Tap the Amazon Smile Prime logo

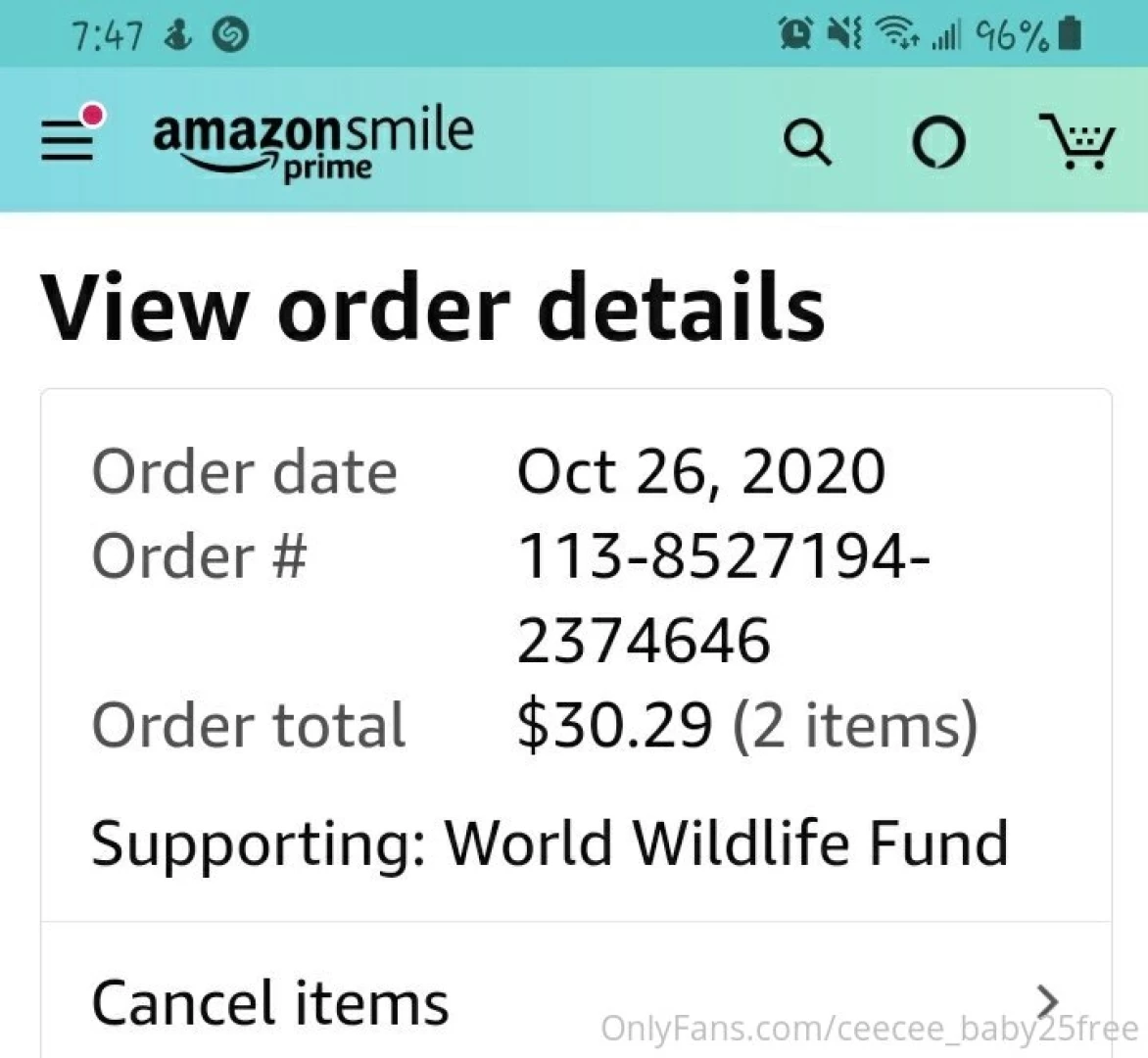pyautogui.click(x=313, y=142)
